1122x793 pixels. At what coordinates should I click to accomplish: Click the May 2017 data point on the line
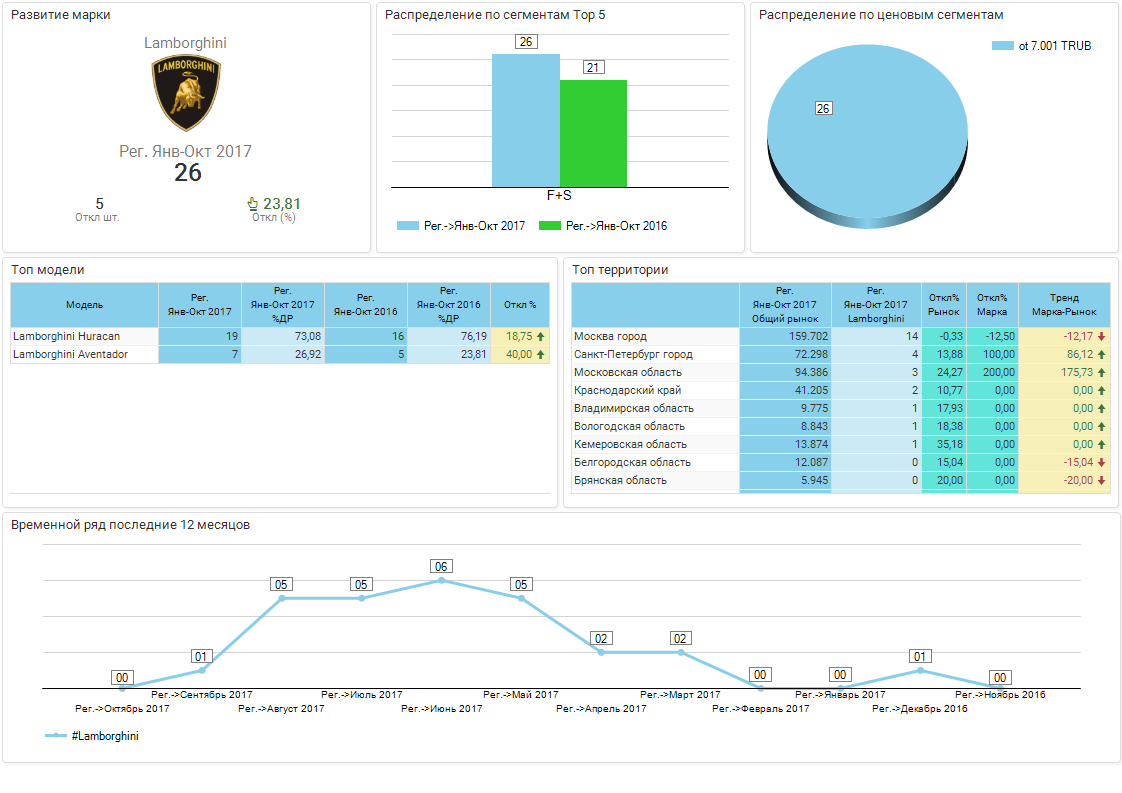(521, 598)
